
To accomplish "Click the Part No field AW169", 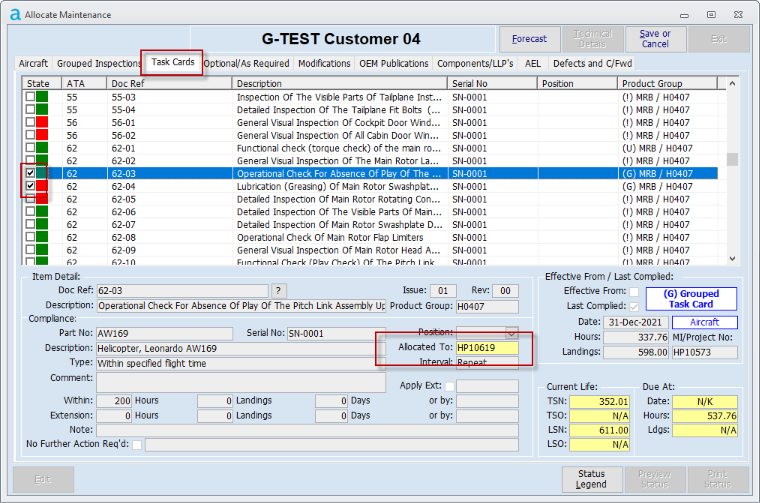I will click(x=165, y=333).
